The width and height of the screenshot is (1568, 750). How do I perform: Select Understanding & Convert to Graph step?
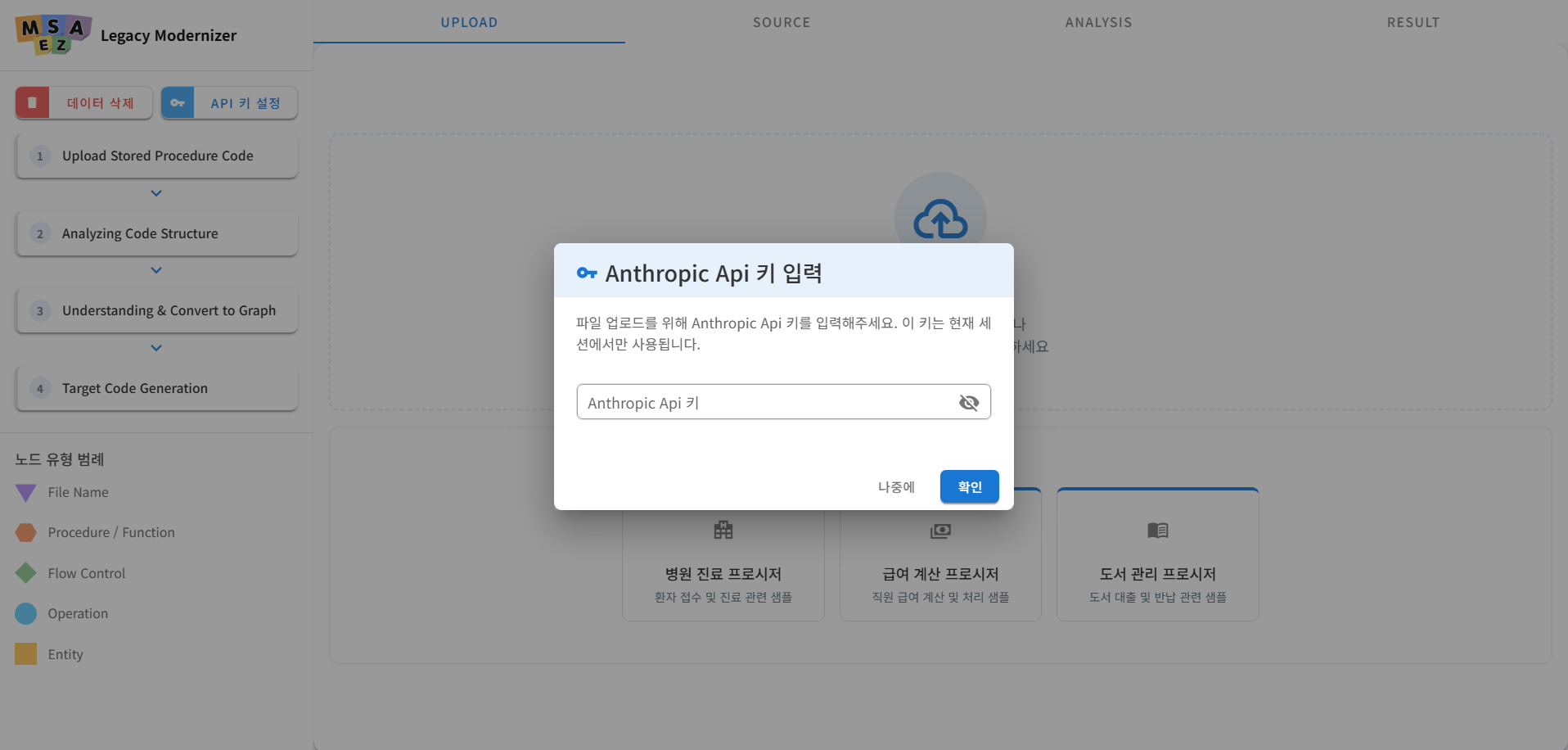156,310
